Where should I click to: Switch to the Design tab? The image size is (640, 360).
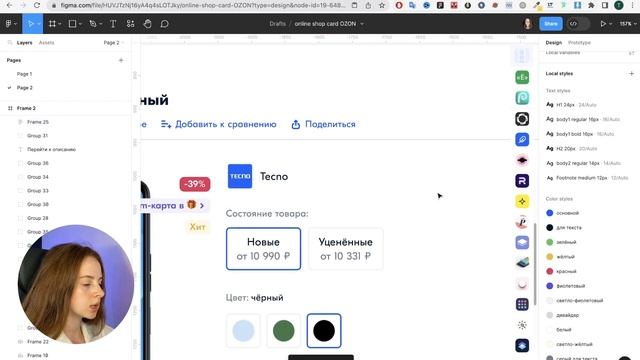click(554, 42)
